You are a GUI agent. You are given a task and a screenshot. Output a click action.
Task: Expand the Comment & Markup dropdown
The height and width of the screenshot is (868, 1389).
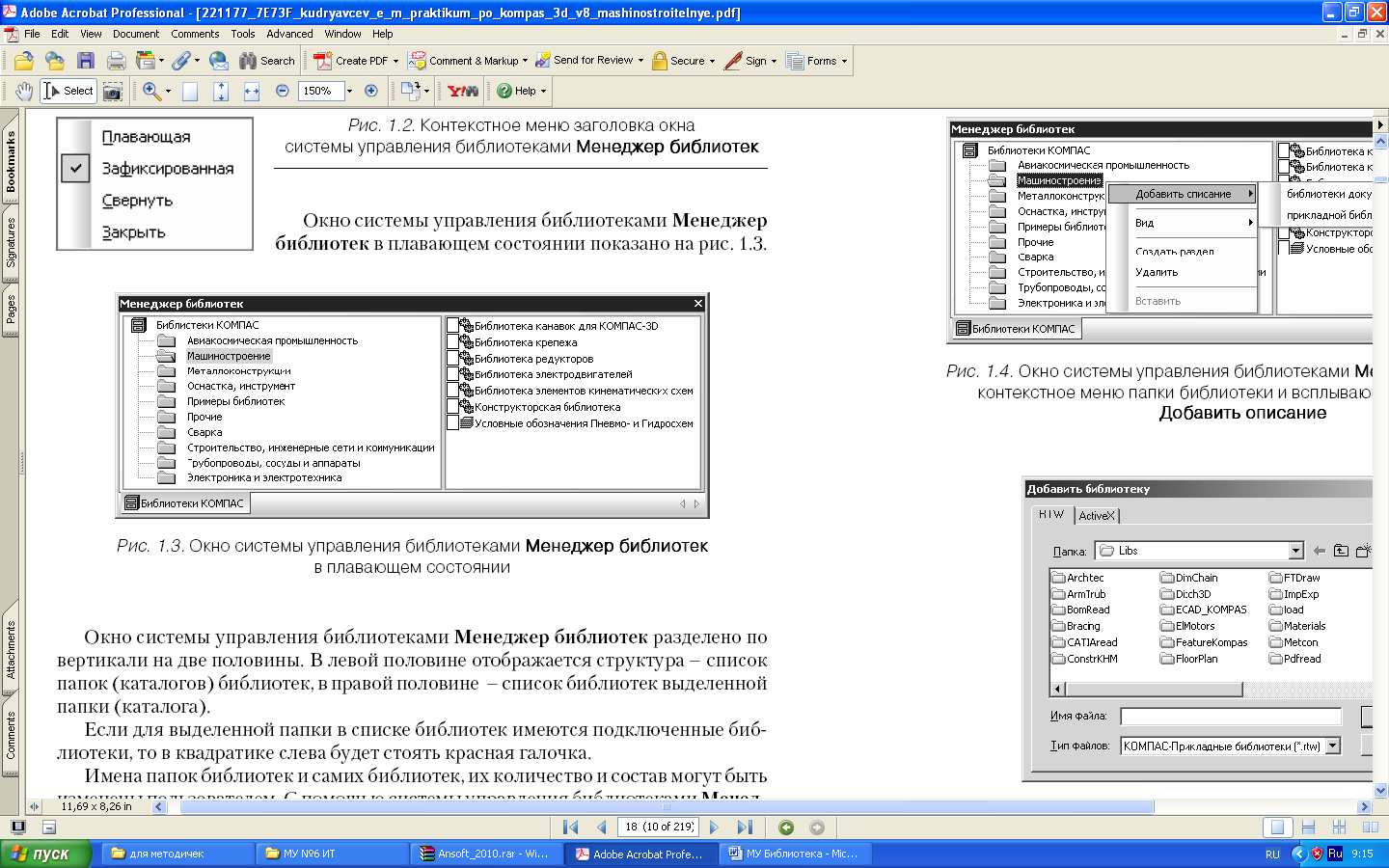tap(525, 61)
